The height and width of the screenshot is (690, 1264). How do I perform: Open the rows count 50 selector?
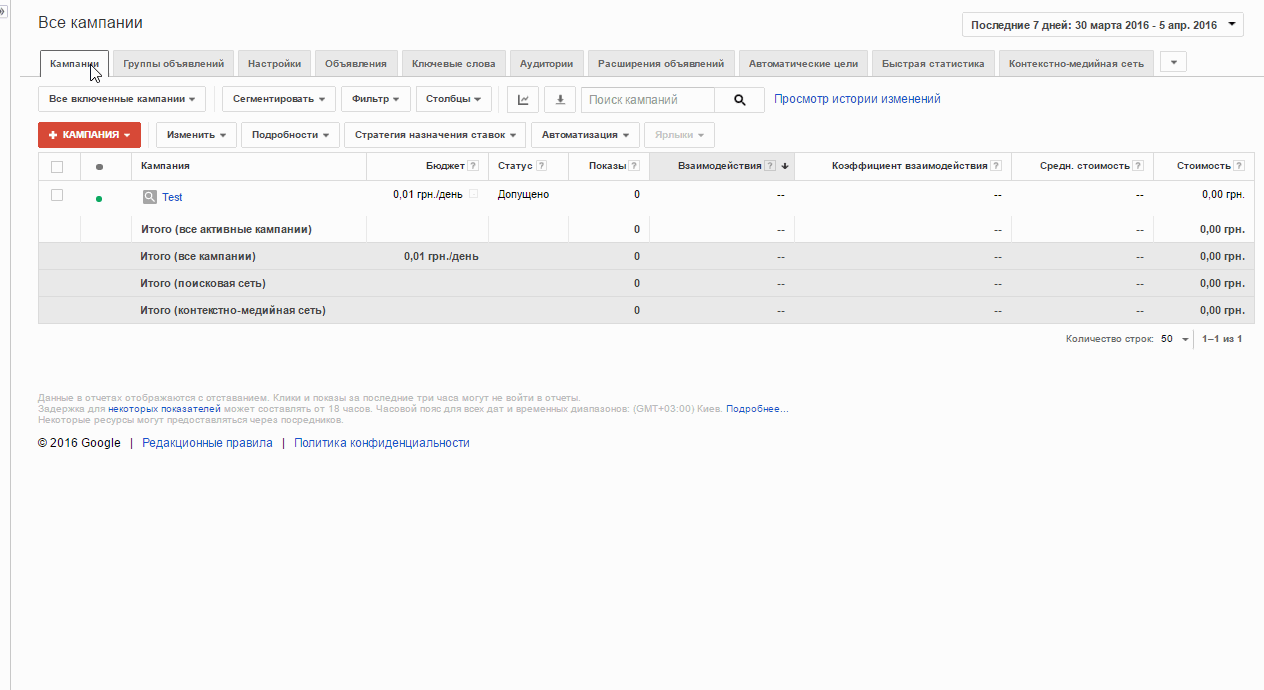point(1175,339)
